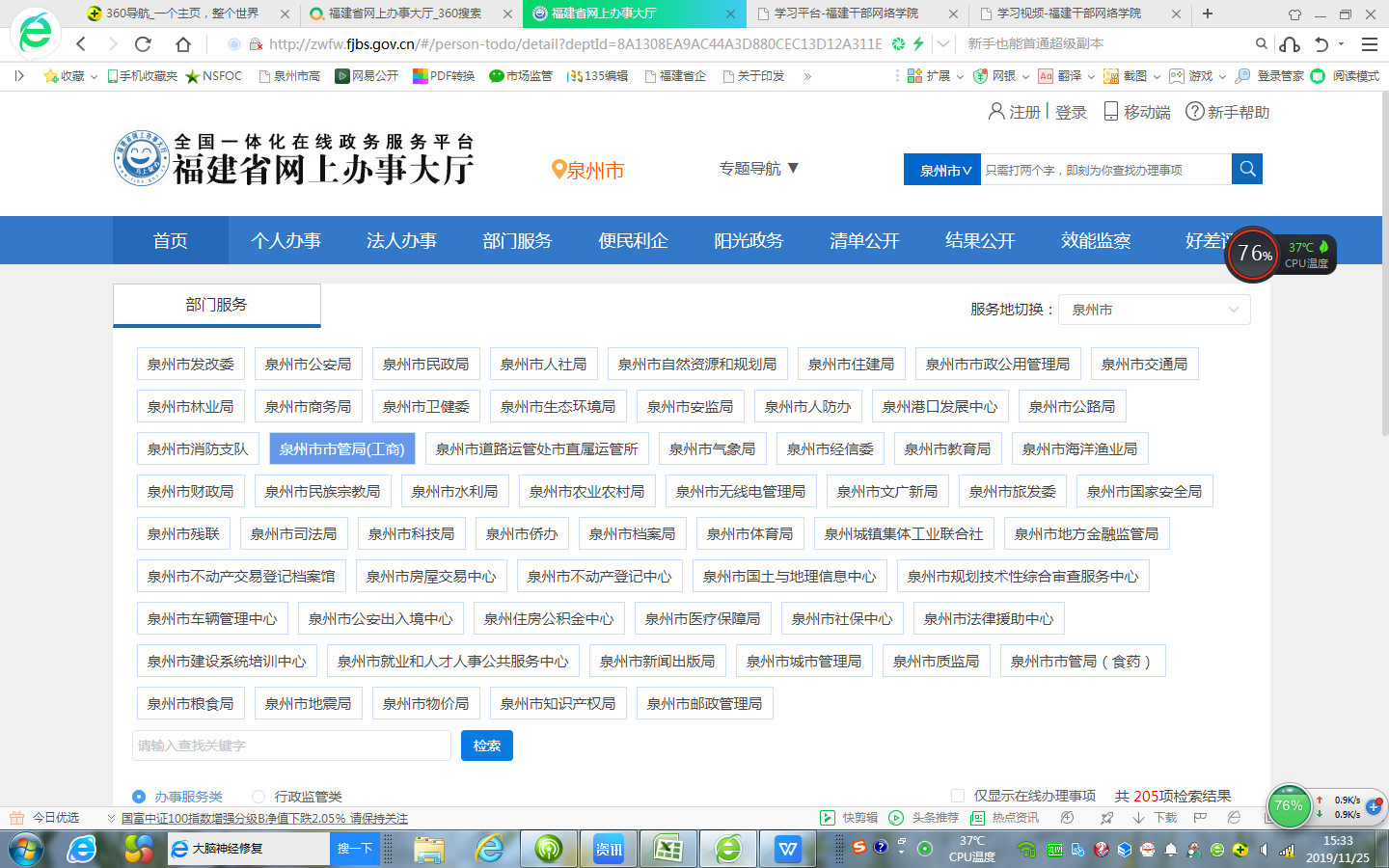Open the 翻译 translate extension icon

[1046, 76]
